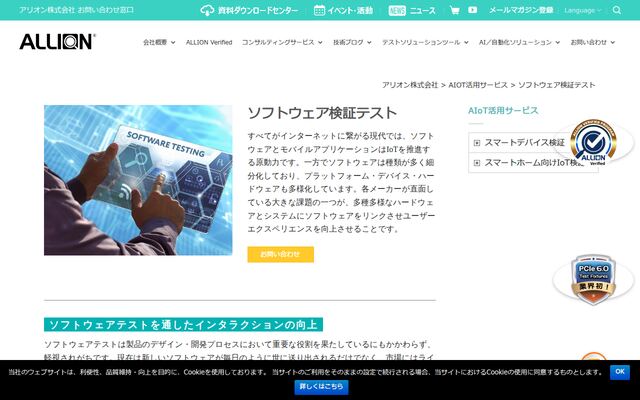This screenshot has height=400, width=640.
Task: Open テストソリューションツール menu
Action: pyautogui.click(x=425, y=42)
